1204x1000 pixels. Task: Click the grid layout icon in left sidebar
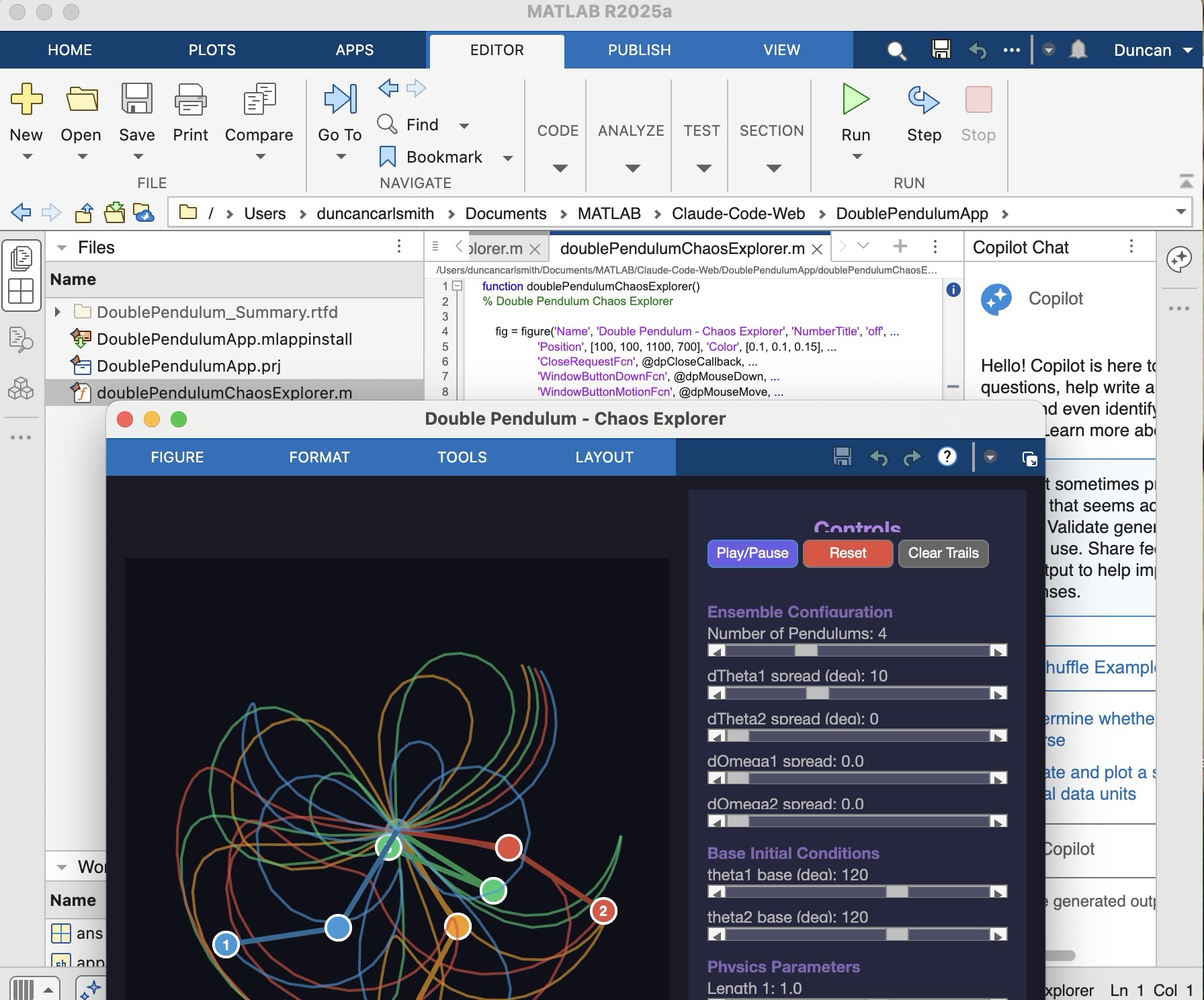pos(21,292)
